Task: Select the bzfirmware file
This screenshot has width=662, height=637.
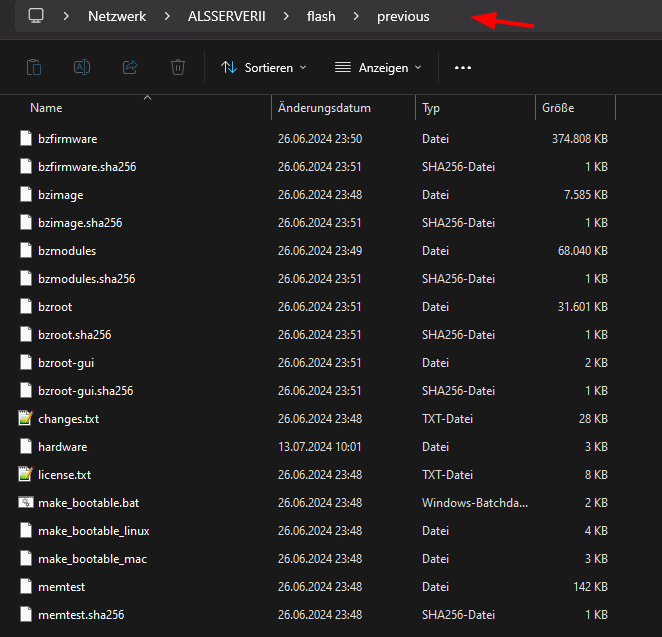Action: [x=68, y=139]
